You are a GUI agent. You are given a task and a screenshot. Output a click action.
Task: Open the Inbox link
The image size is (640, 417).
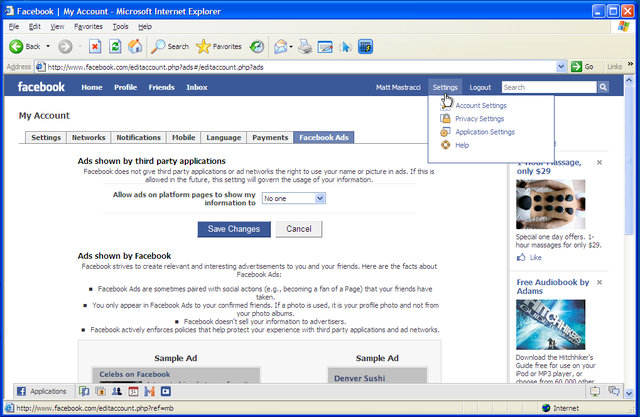coord(197,87)
